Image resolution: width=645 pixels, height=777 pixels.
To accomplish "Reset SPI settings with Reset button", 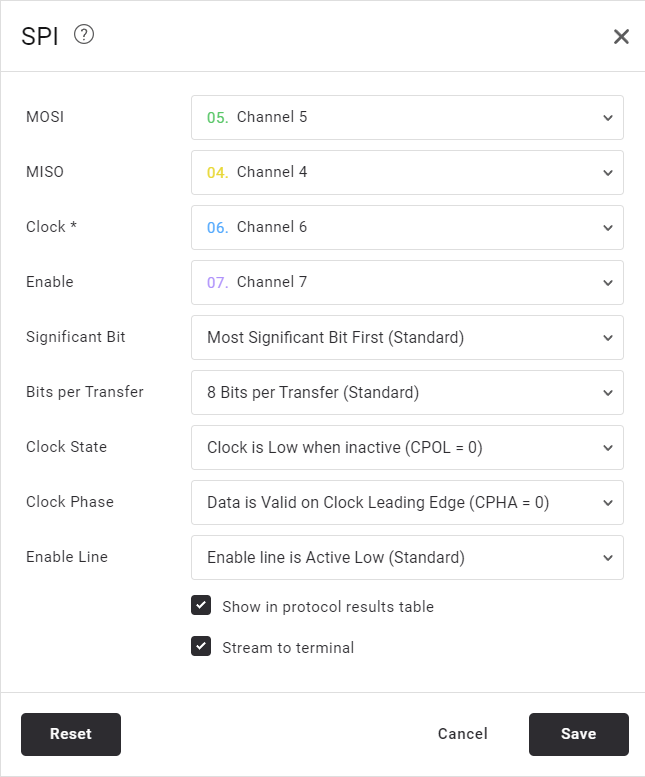I will click(71, 734).
